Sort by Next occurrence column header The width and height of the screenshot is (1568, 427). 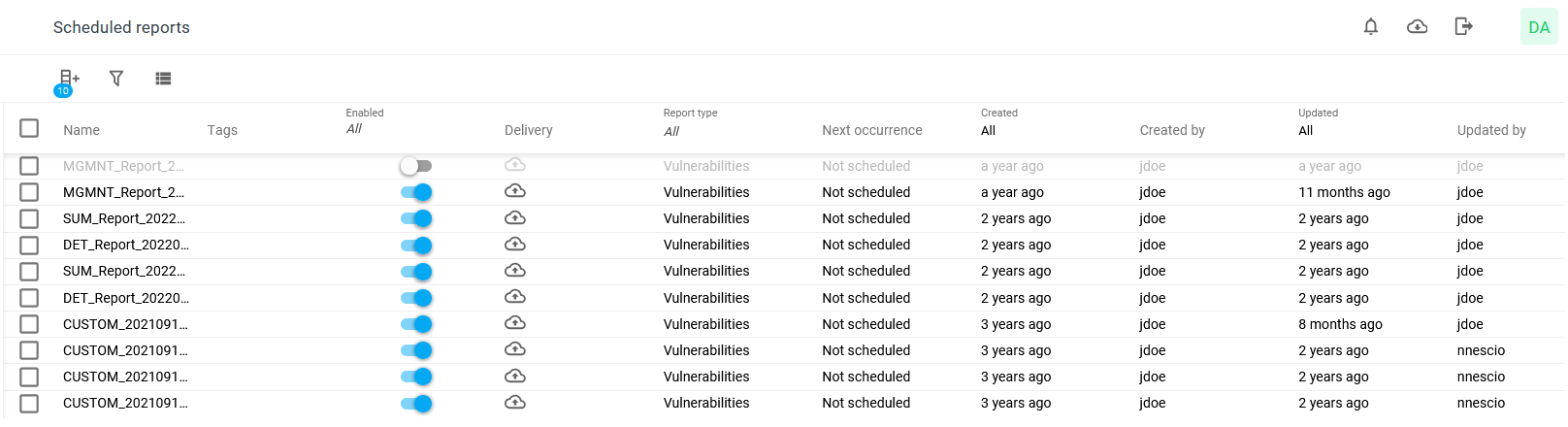(871, 130)
